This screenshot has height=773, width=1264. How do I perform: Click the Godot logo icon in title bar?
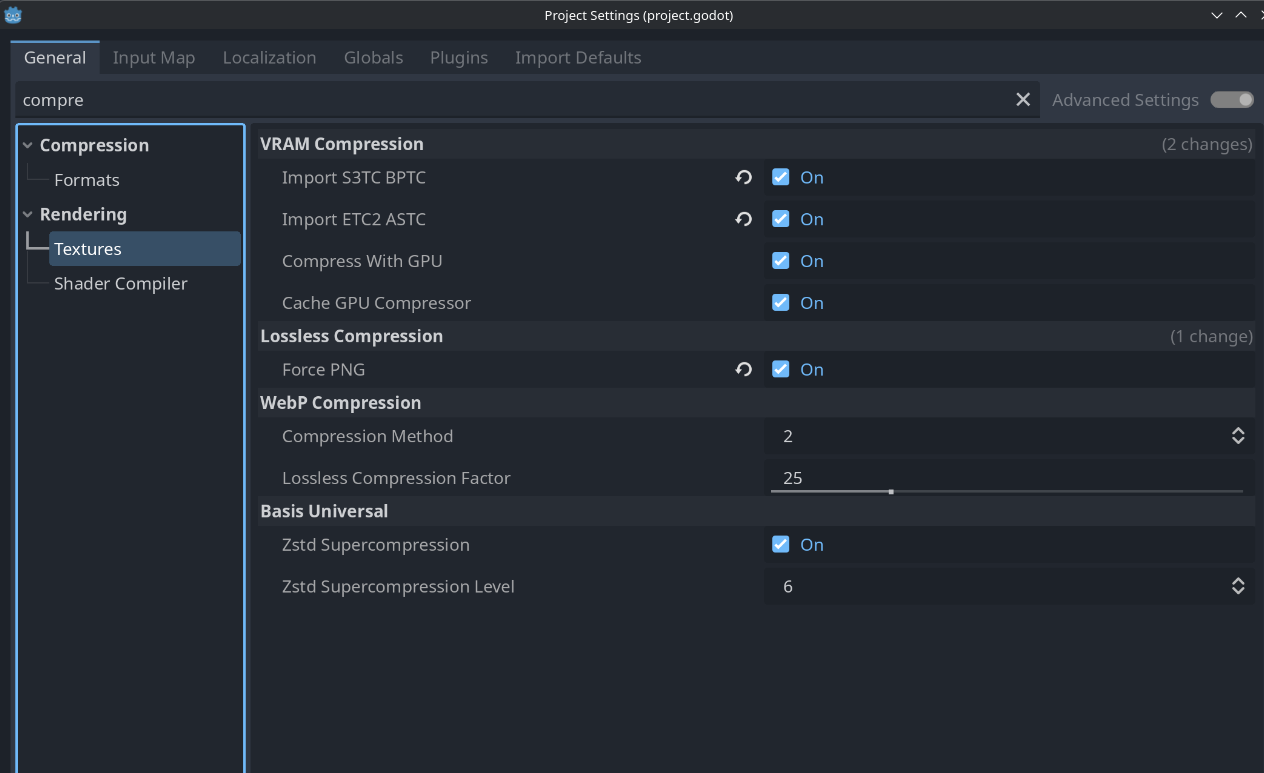(13, 15)
